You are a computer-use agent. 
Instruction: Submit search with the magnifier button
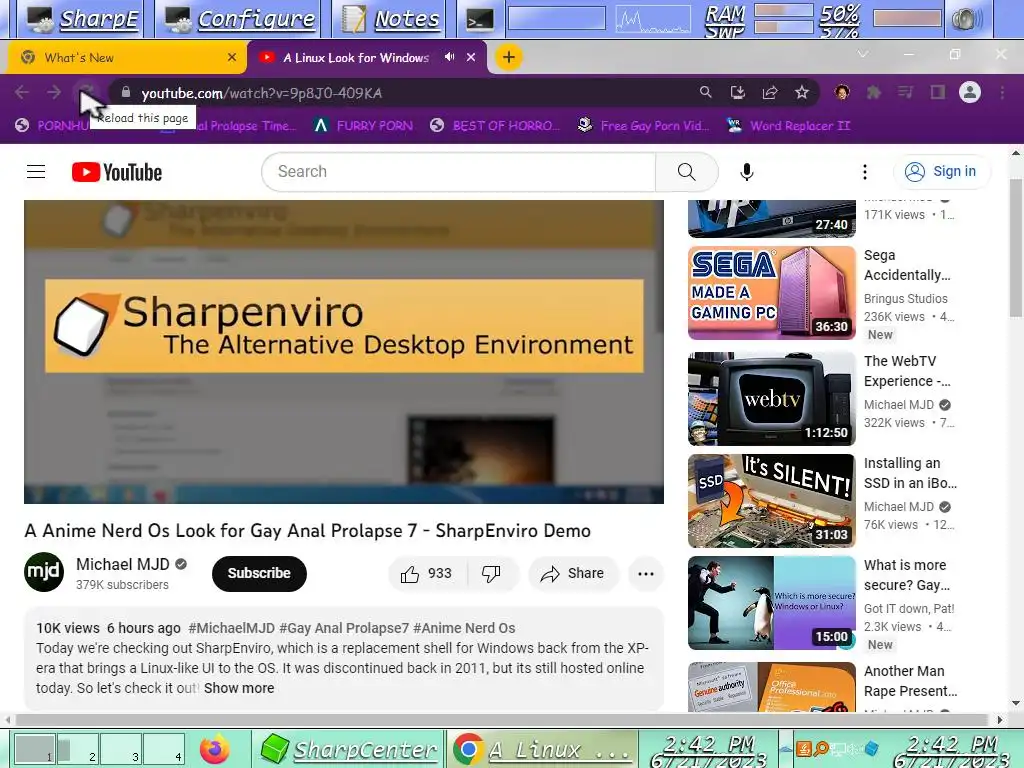pos(686,172)
